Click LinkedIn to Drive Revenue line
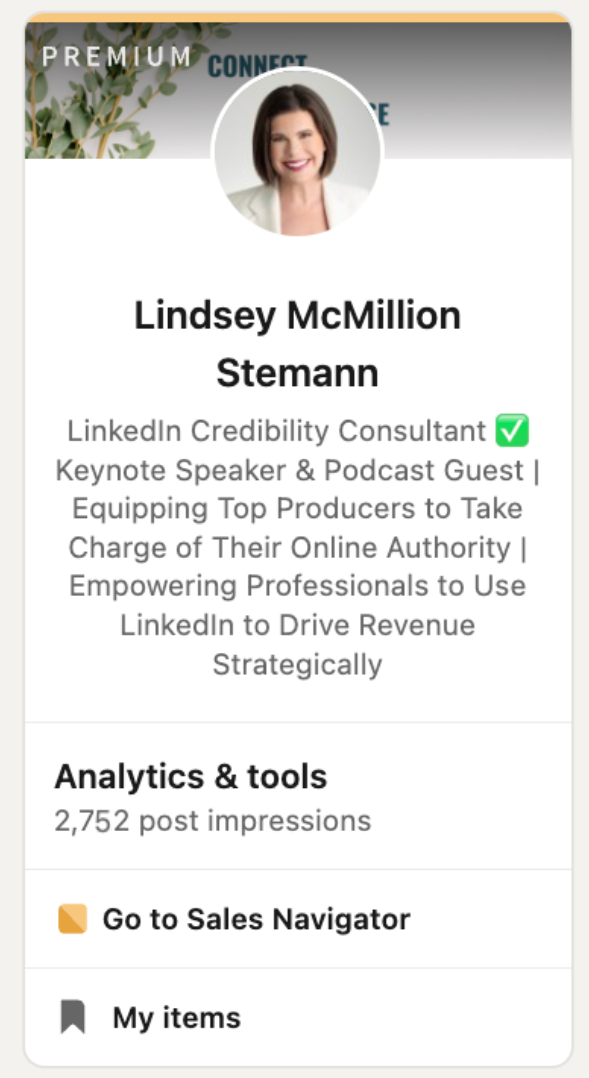 click(298, 625)
